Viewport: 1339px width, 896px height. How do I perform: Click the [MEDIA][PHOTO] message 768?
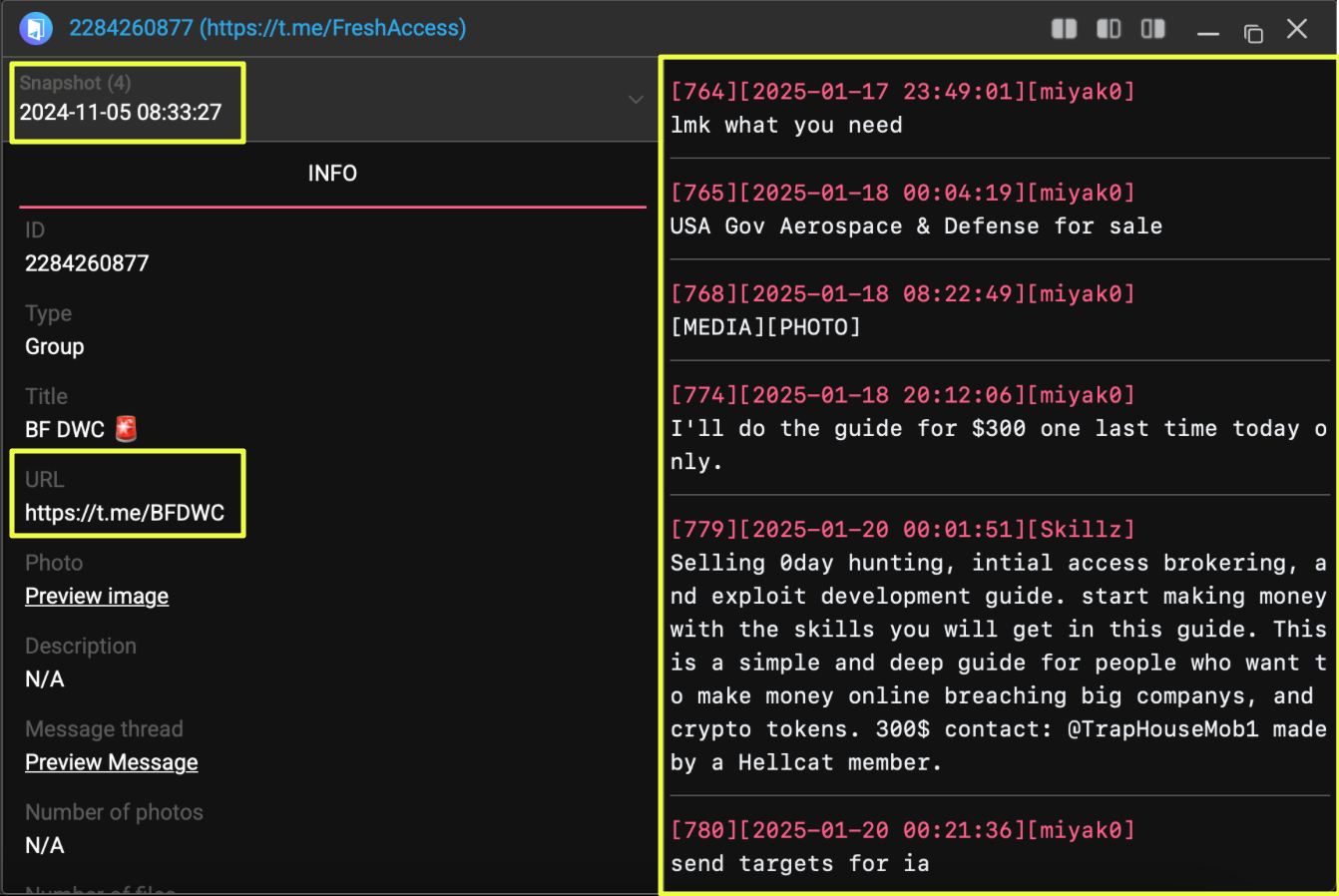(765, 327)
